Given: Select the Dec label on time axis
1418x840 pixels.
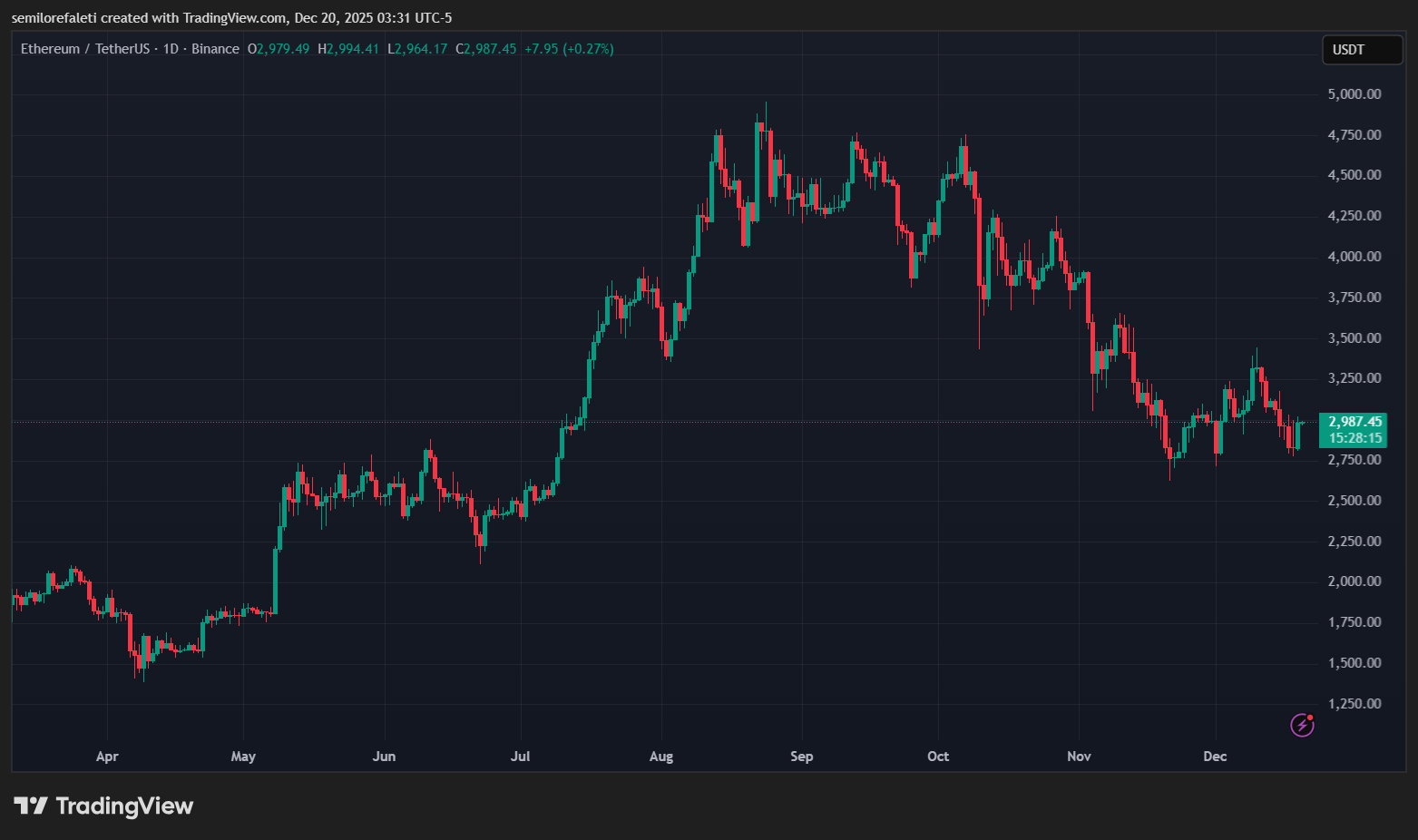Looking at the screenshot, I should (1214, 756).
